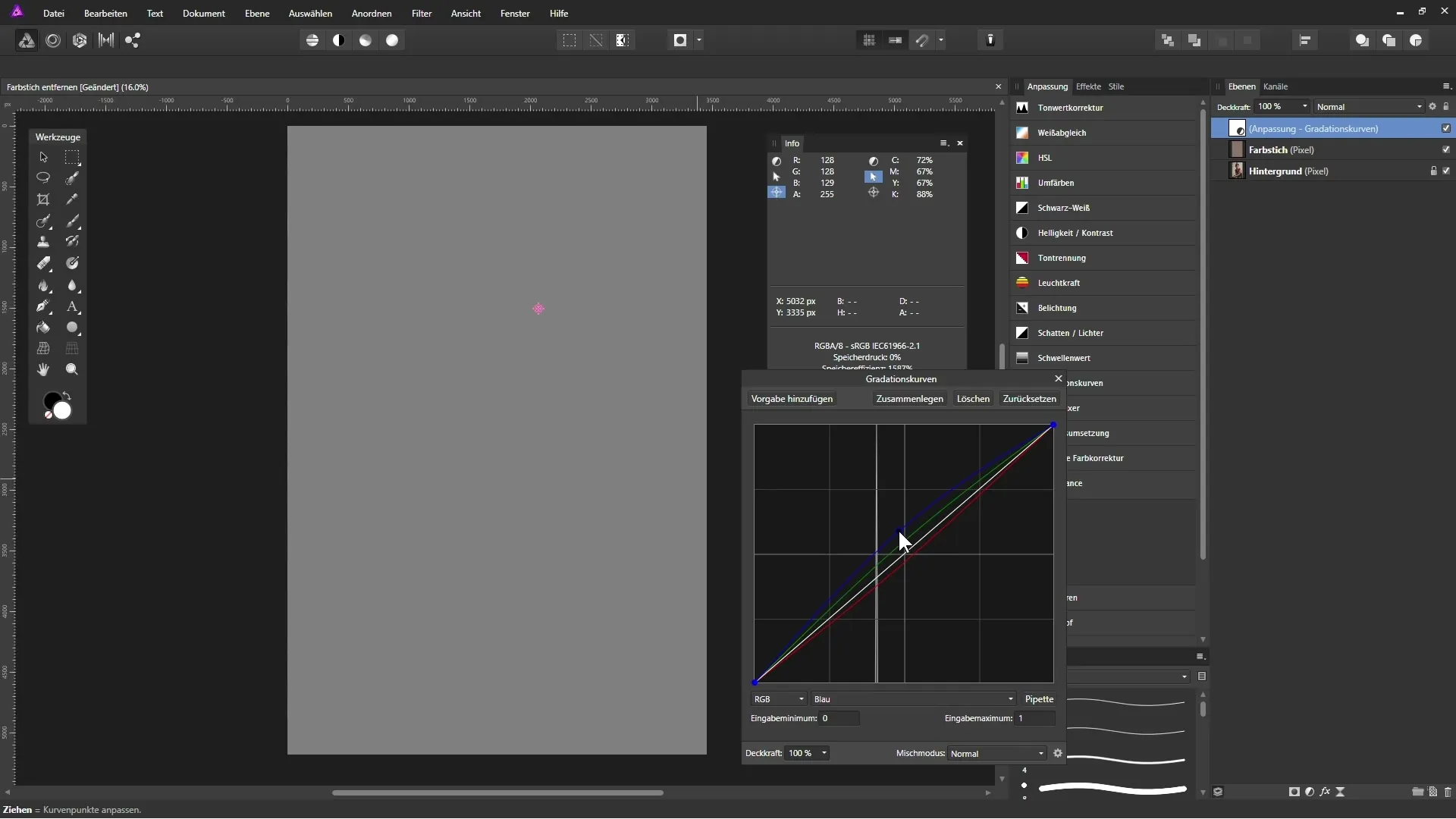Uncheck the Hintergrund layer visibility
This screenshot has width=1456, height=819.
pos(1446,171)
